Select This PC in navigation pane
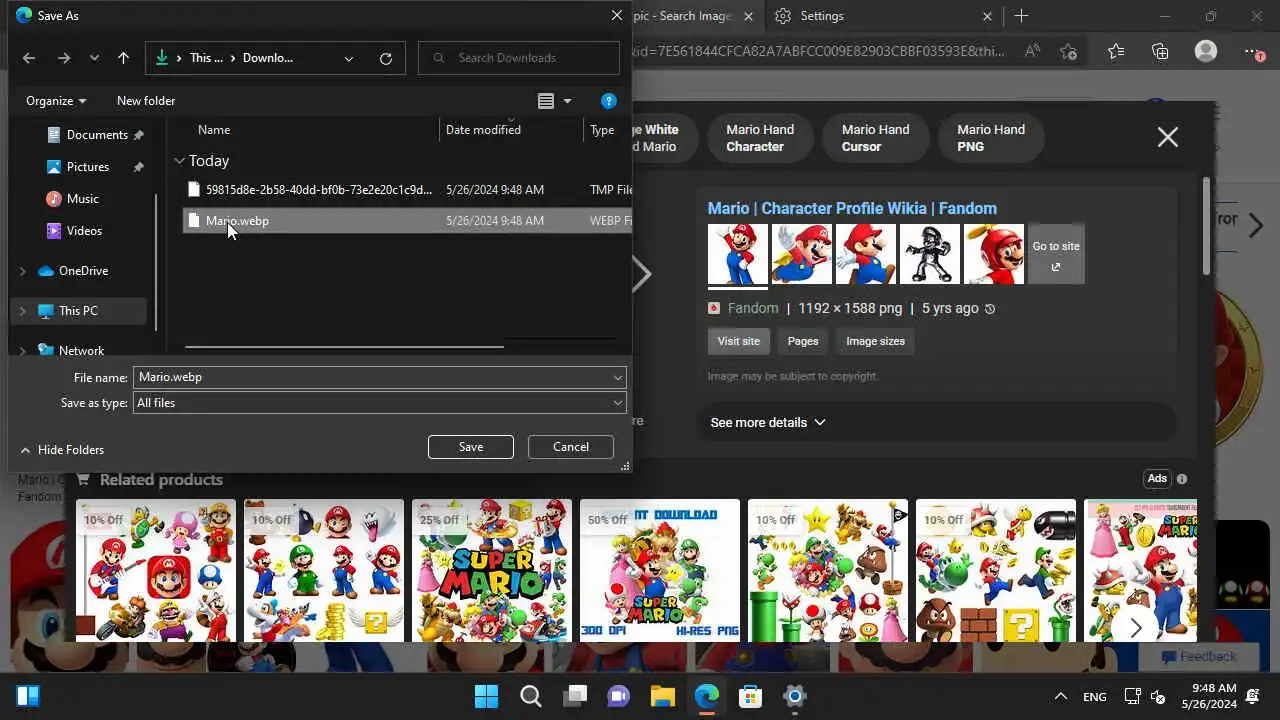The height and width of the screenshot is (720, 1280). click(78, 311)
